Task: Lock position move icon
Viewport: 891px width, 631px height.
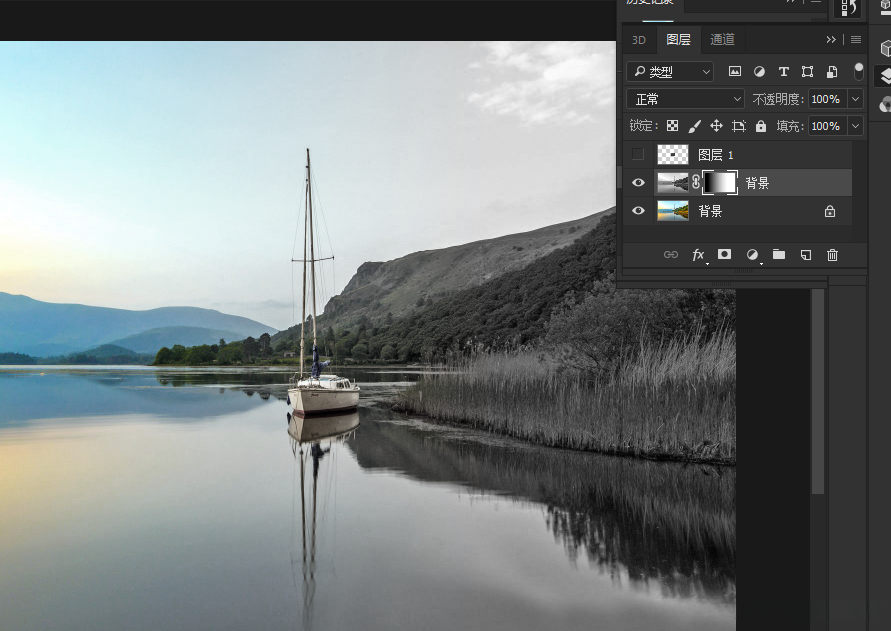Action: [716, 126]
